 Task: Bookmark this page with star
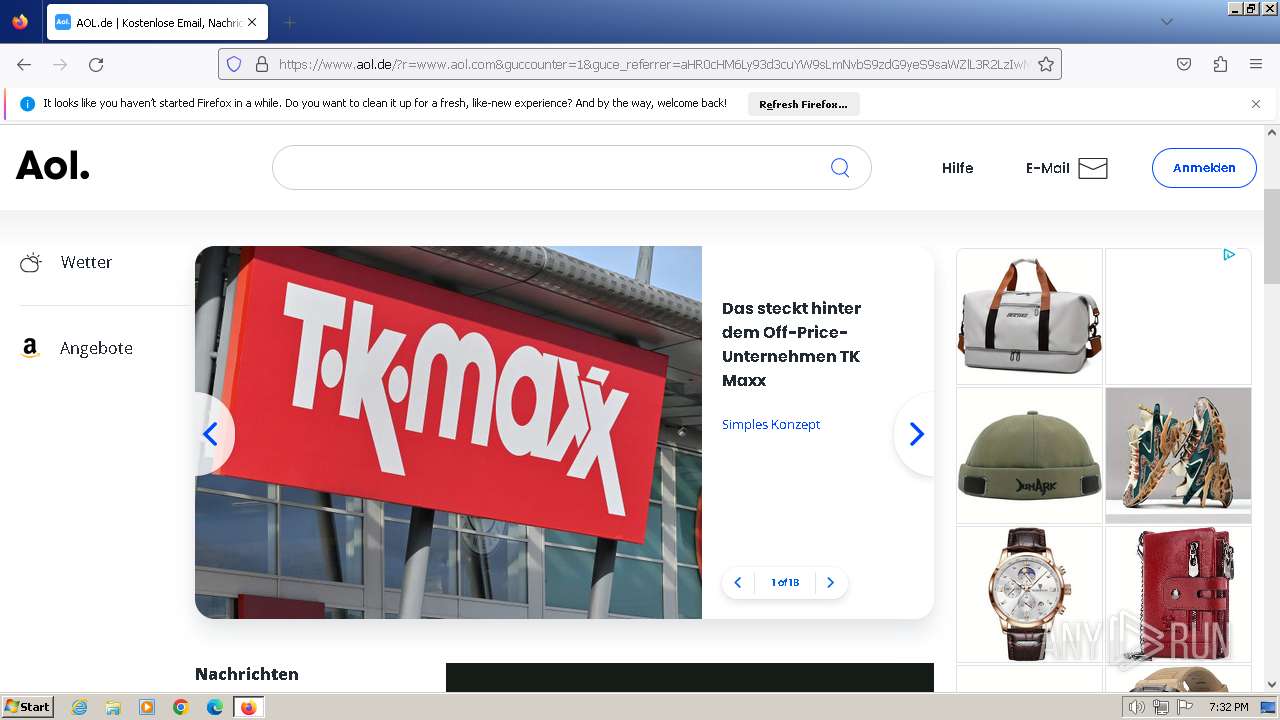pos(1046,64)
